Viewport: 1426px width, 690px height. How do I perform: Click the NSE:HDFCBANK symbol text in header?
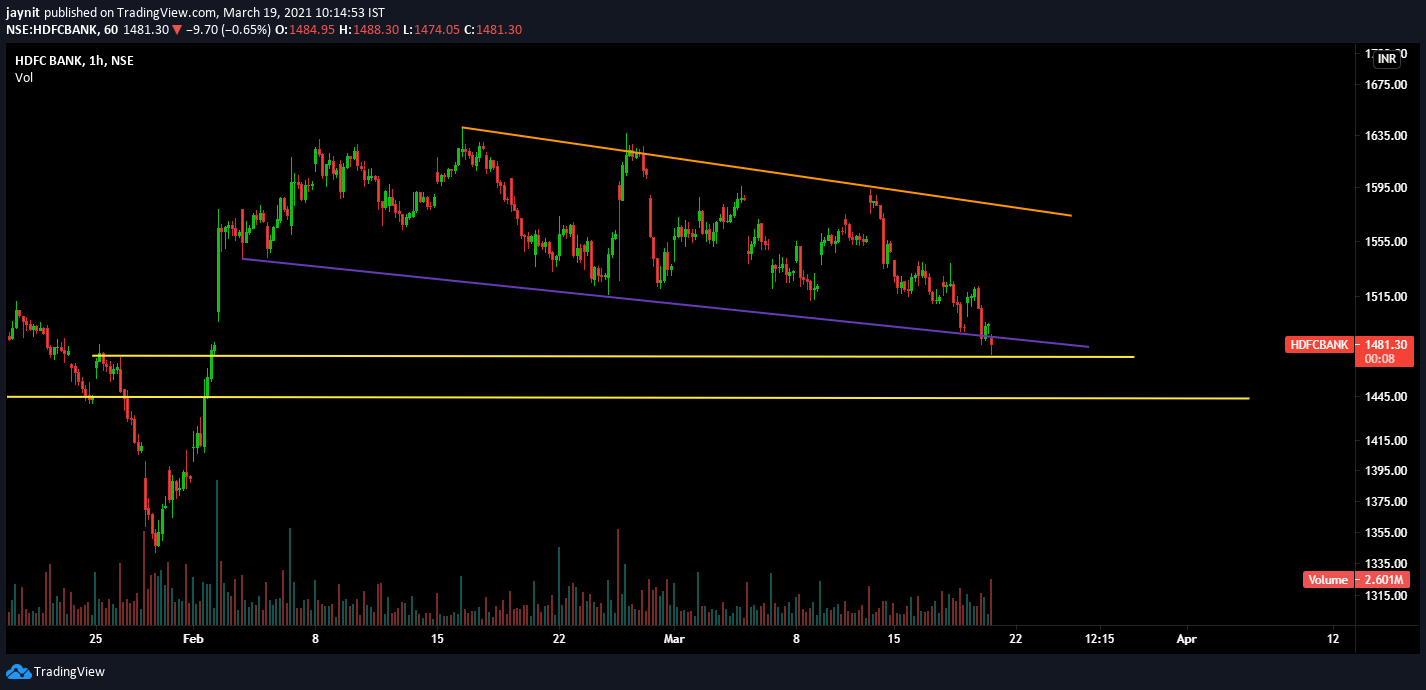(51, 30)
